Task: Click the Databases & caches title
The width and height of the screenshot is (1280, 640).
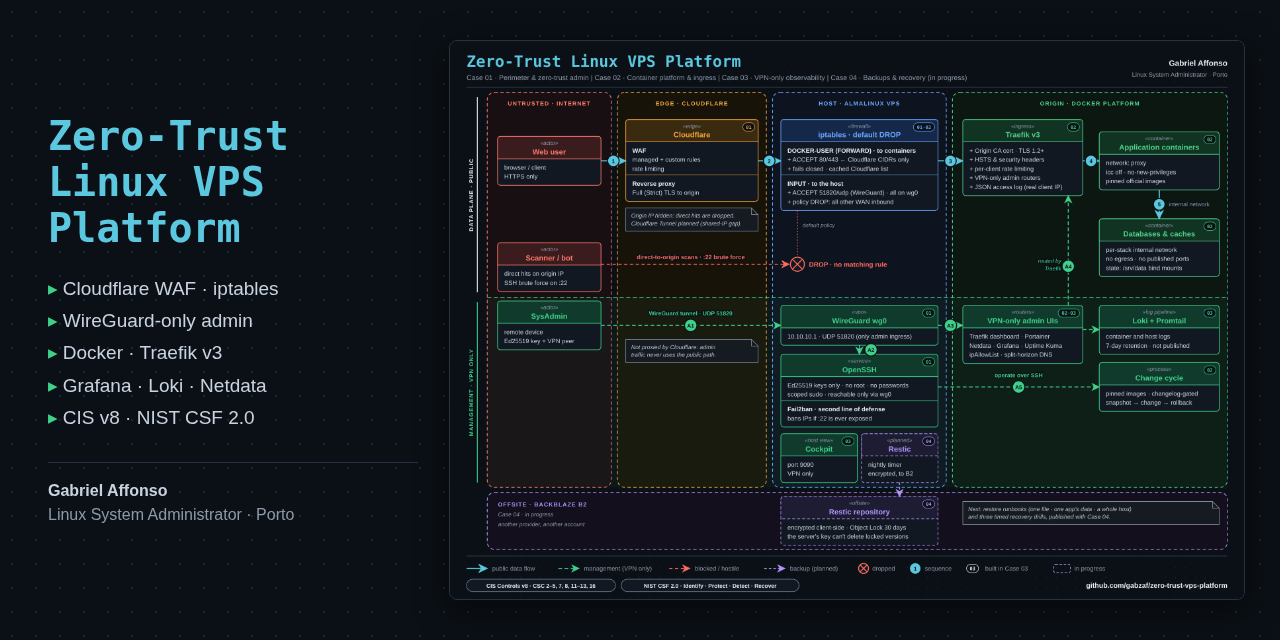Action: coord(1159,234)
